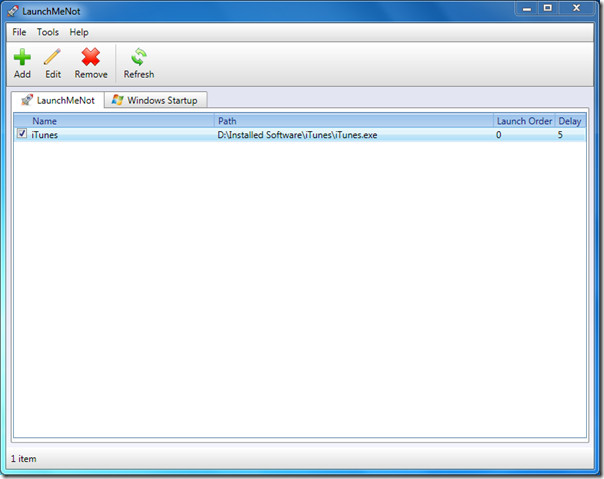Sort list by Name column header
604x479 pixels.
click(114, 121)
